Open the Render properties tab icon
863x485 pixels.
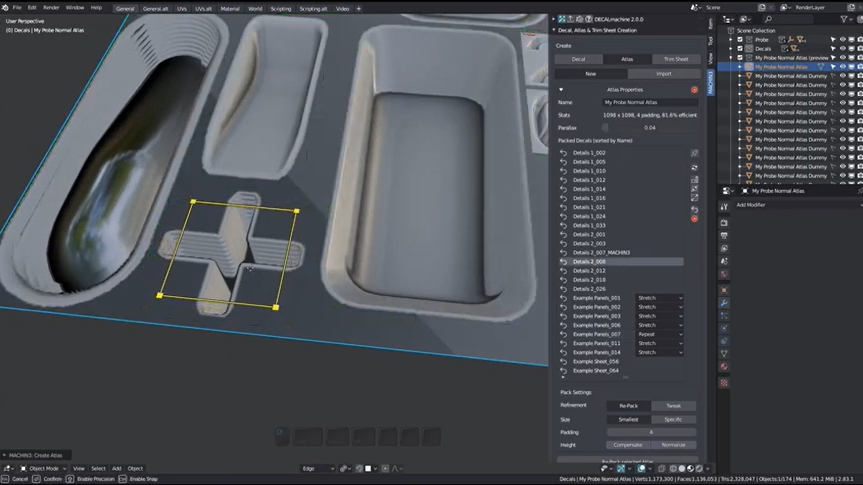724,223
